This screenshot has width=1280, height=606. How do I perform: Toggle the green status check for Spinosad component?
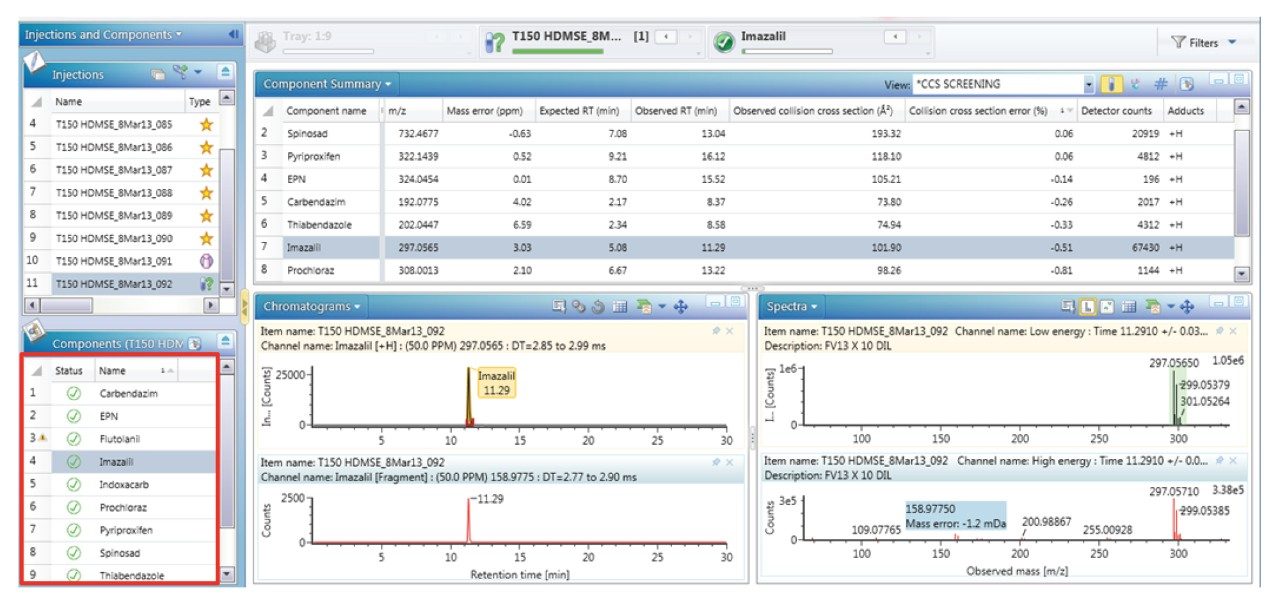(x=73, y=551)
